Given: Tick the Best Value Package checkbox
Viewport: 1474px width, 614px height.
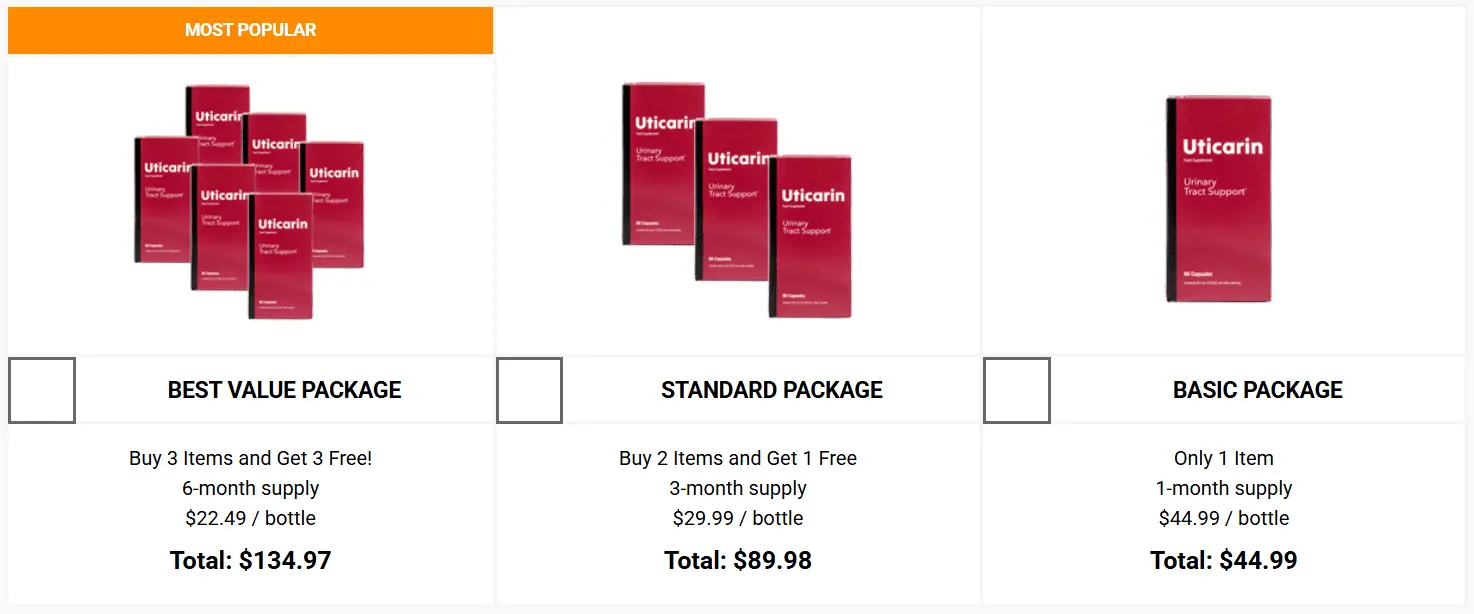Looking at the screenshot, I should (42, 390).
